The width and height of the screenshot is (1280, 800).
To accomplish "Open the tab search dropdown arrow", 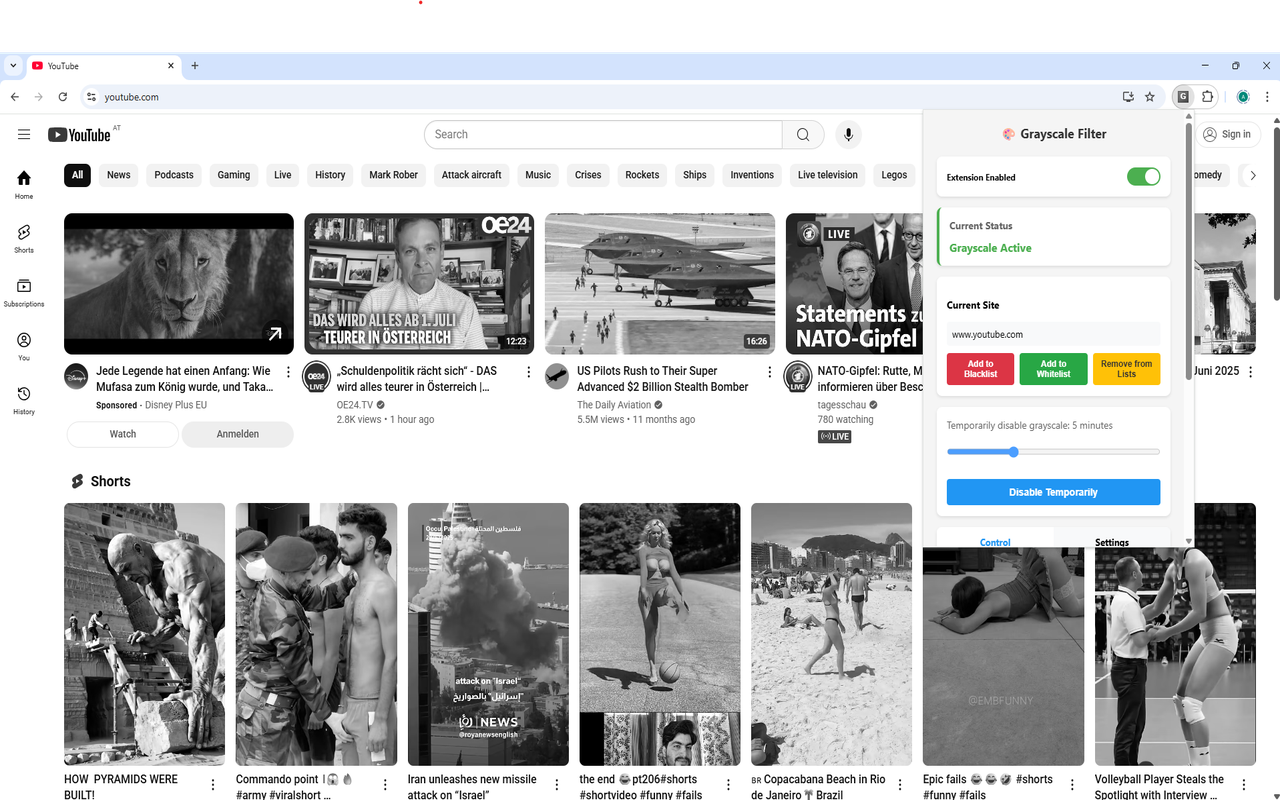I will (13, 66).
